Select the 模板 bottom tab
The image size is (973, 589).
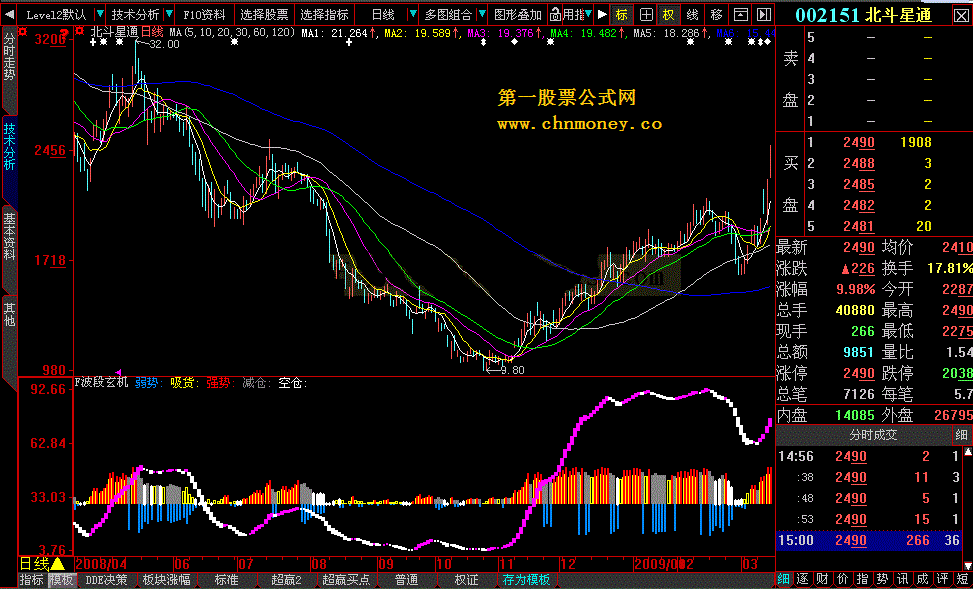(x=61, y=580)
